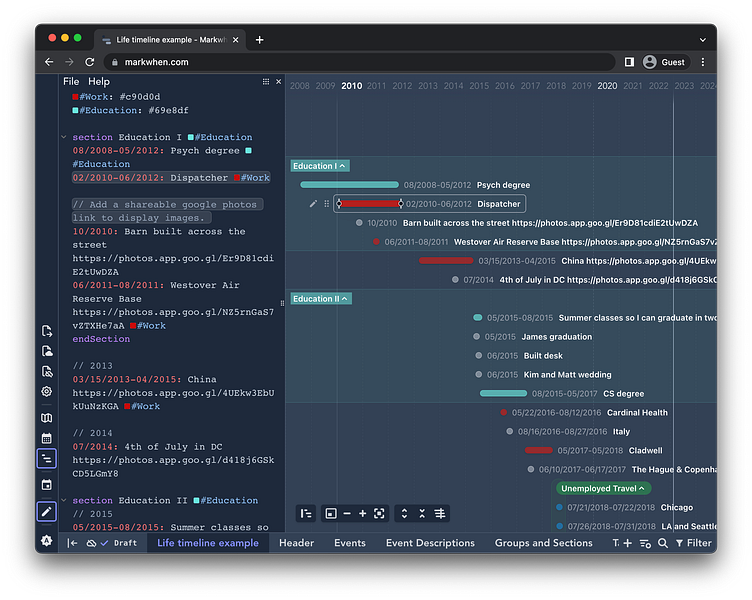Switch to the Header tab
This screenshot has height=600, width=752.
pos(296,543)
